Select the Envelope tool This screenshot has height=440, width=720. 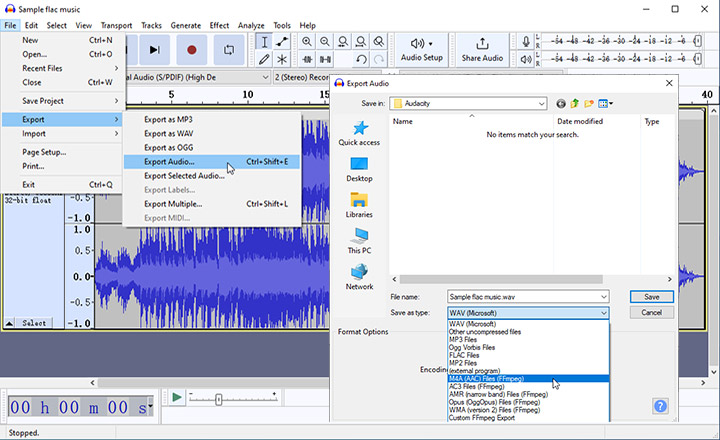[282, 42]
